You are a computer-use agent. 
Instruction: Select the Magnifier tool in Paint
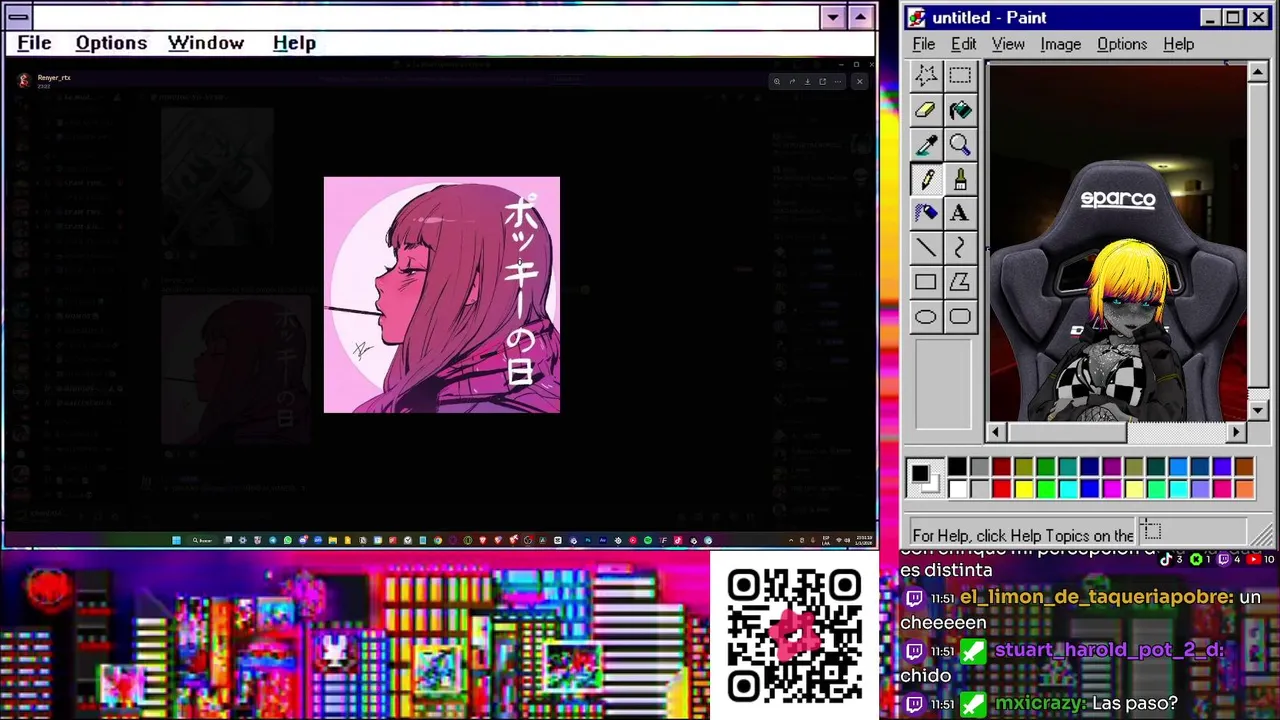tap(960, 145)
